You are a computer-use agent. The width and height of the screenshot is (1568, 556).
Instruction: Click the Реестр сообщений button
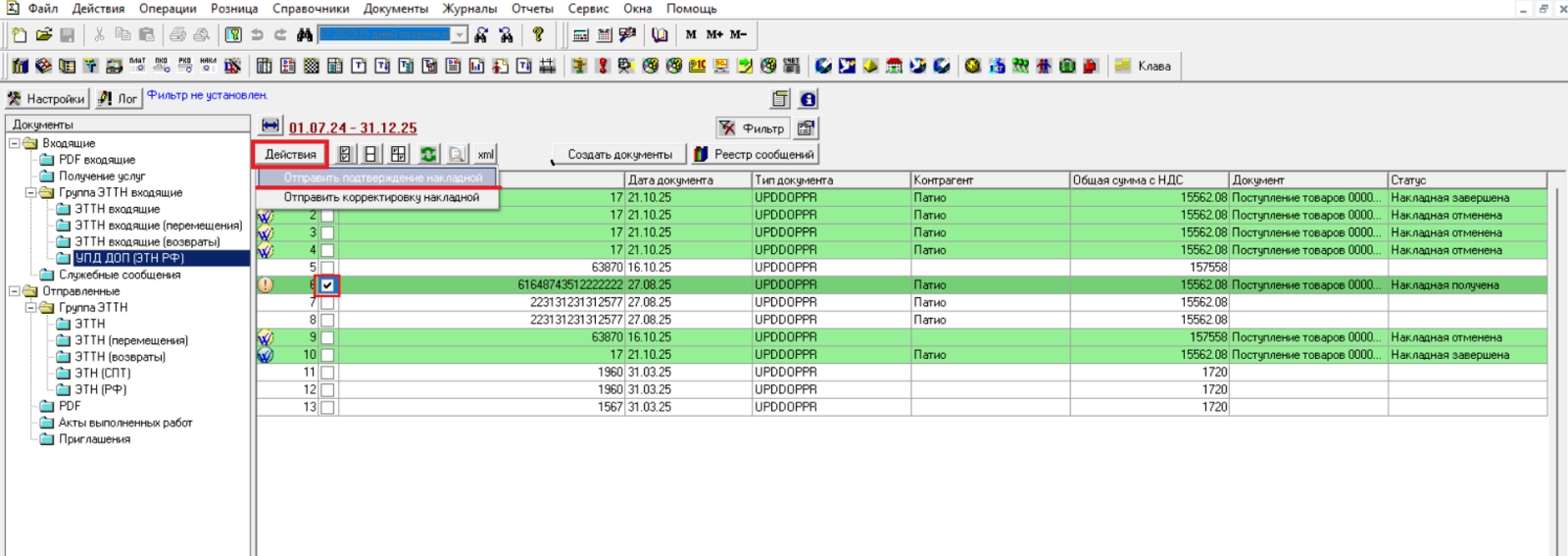tap(754, 155)
